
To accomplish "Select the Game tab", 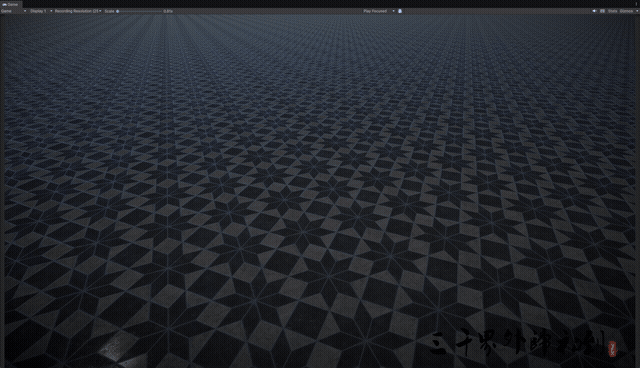I will pos(11,4).
